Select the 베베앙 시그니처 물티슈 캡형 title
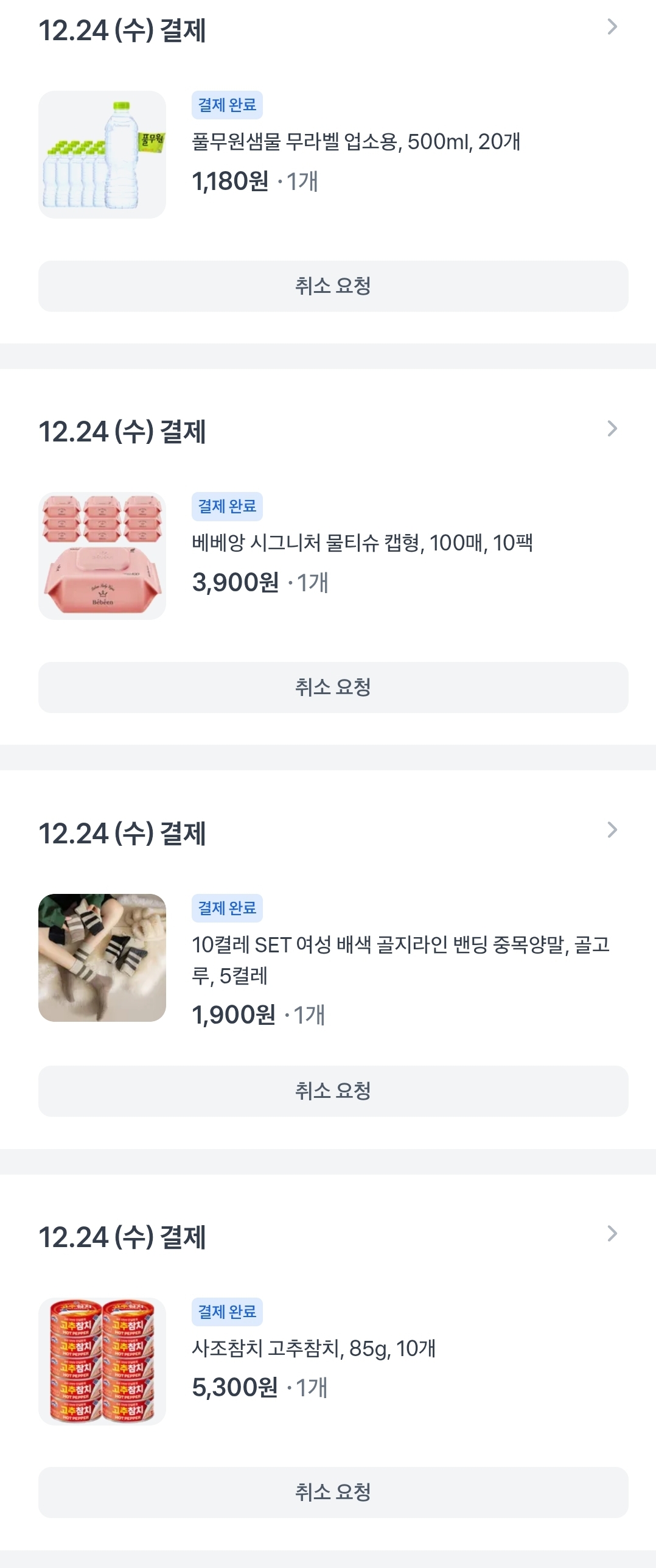 coord(362,543)
